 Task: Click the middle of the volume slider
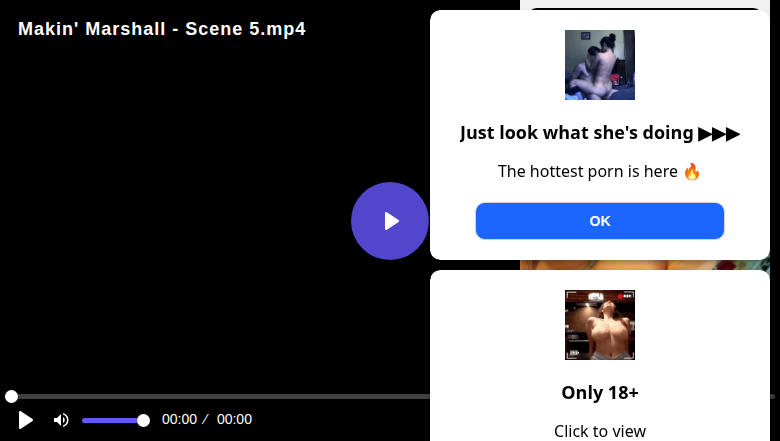tap(113, 420)
